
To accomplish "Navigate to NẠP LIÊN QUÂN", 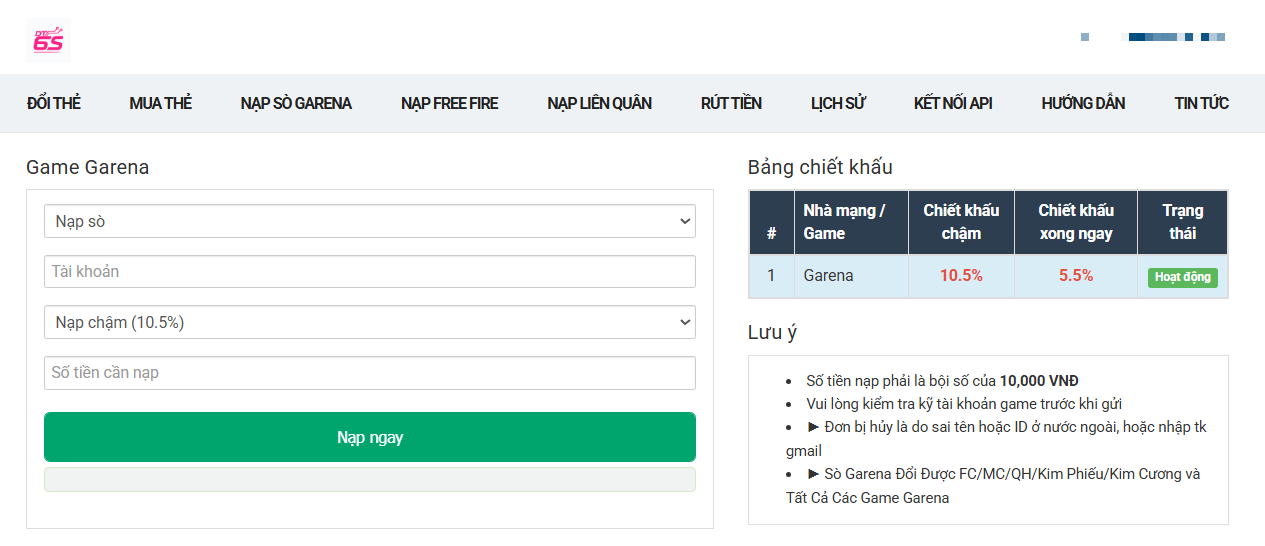I will tap(599, 103).
